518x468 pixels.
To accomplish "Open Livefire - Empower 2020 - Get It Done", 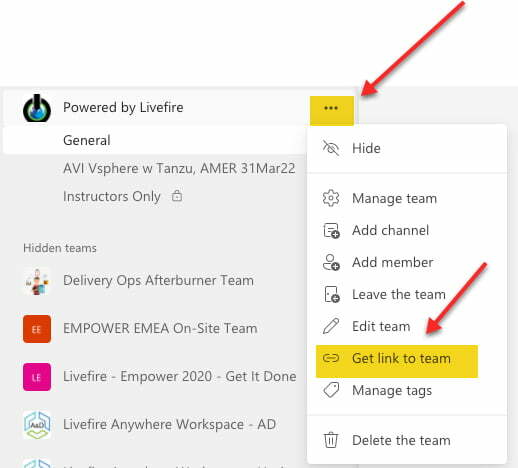I will tap(180, 376).
